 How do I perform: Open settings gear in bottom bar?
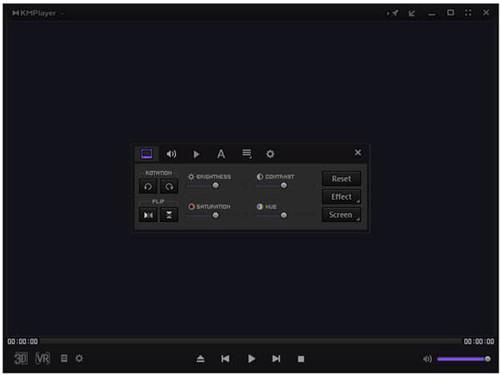click(x=79, y=358)
